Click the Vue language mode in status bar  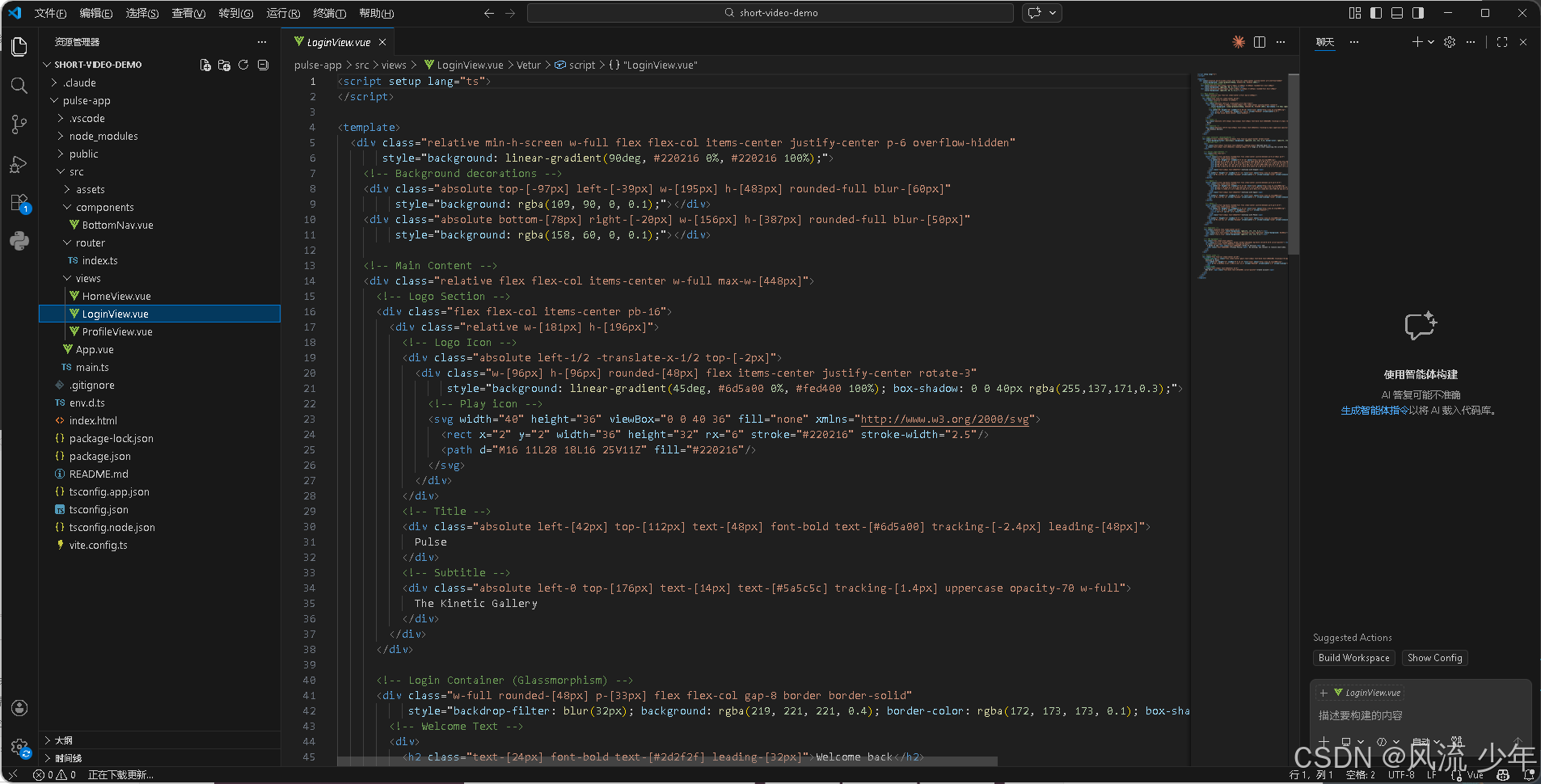(1476, 774)
